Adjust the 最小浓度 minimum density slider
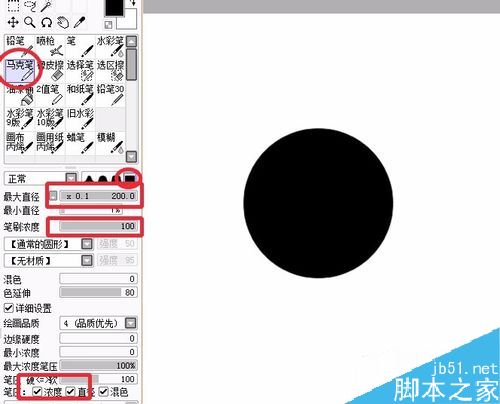Image resolution: width=500 pixels, height=404 pixels. click(x=98, y=352)
